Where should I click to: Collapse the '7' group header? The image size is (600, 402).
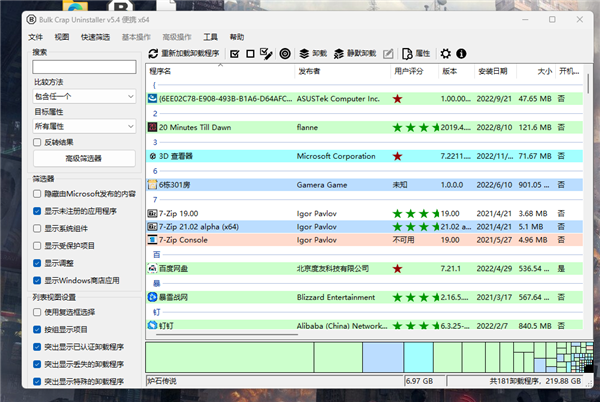click(155, 199)
